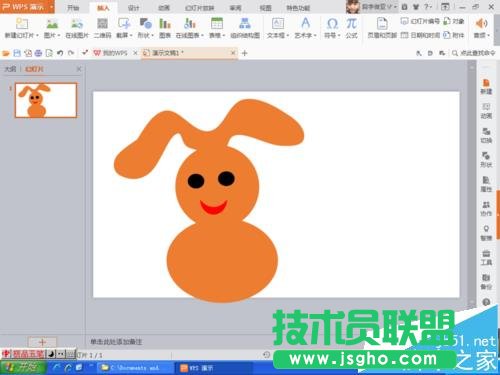Insert a Chart from the ribbon
This screenshot has height=375, width=500.
pyautogui.click(x=165, y=23)
